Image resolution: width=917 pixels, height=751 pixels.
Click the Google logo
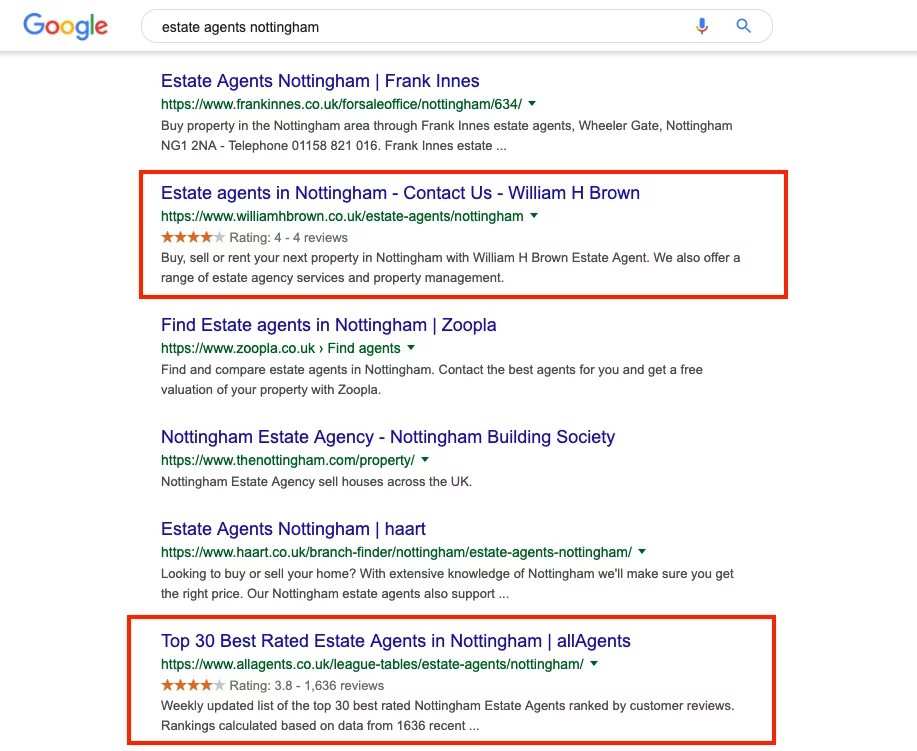point(66,26)
